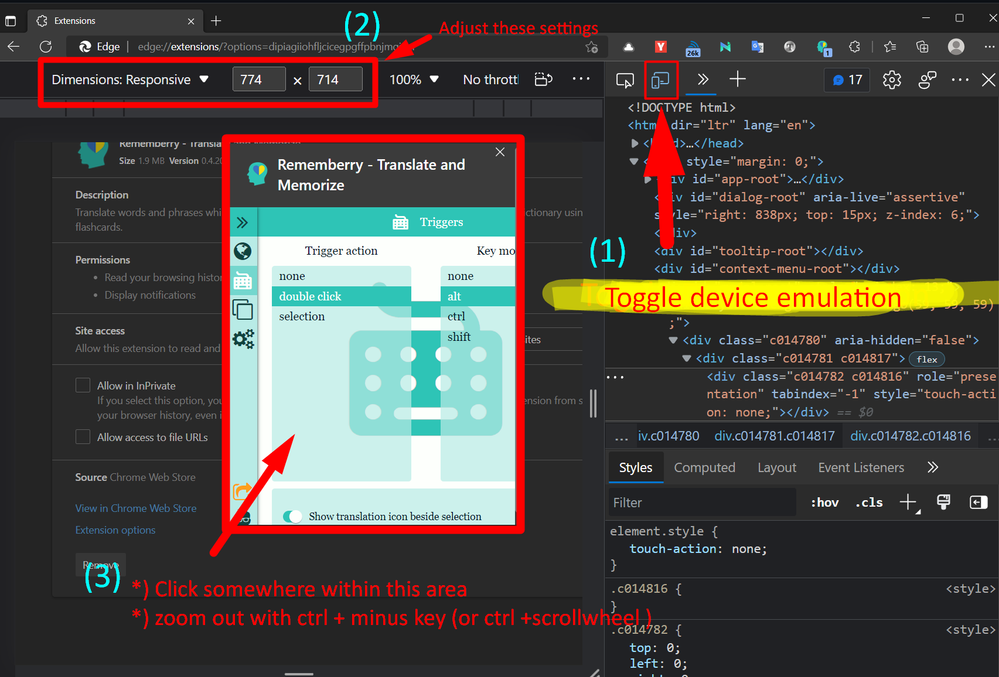Viewport: 999px width, 677px height.
Task: Toggle the :hov element state panel
Action: 824,502
